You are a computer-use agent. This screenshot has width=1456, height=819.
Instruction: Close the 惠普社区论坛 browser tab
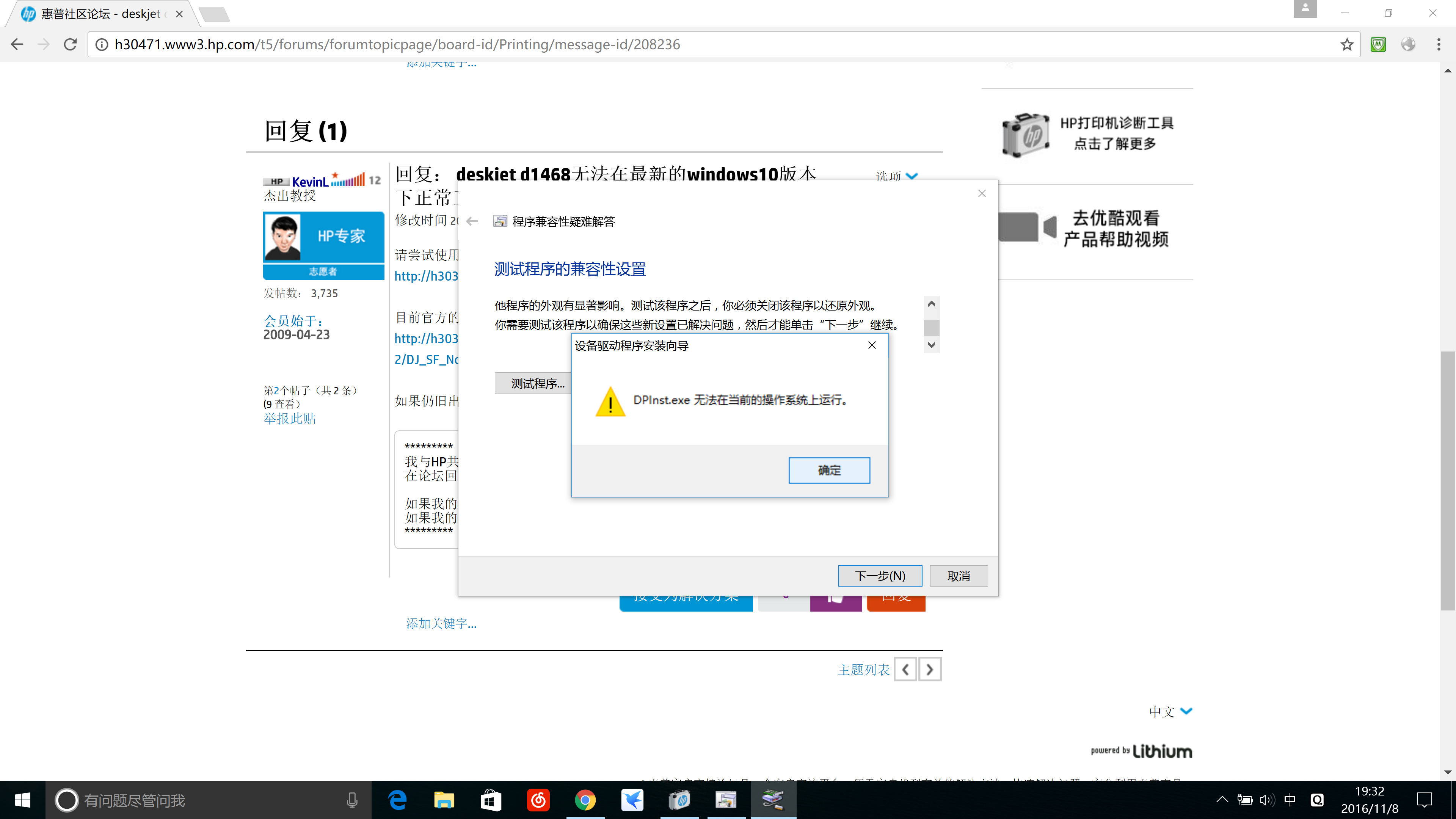point(179,14)
